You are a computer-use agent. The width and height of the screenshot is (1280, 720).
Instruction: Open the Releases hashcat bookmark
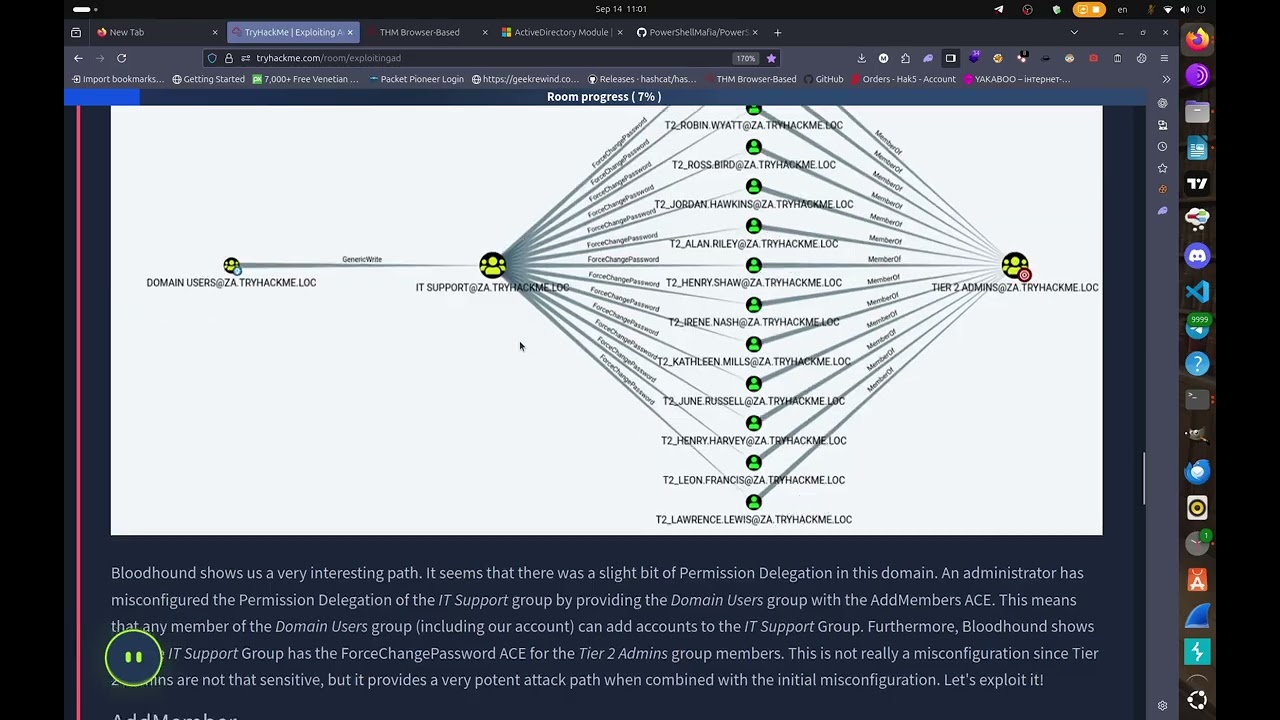click(x=642, y=79)
